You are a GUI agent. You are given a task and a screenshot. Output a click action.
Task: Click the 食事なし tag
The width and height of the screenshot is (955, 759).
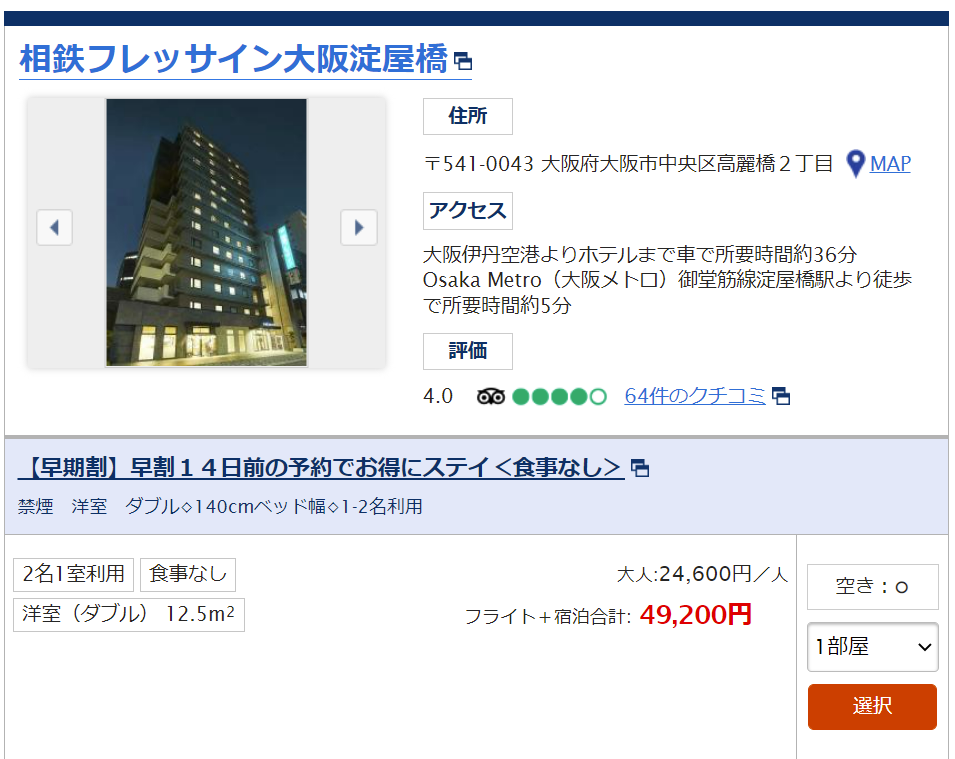[188, 574]
